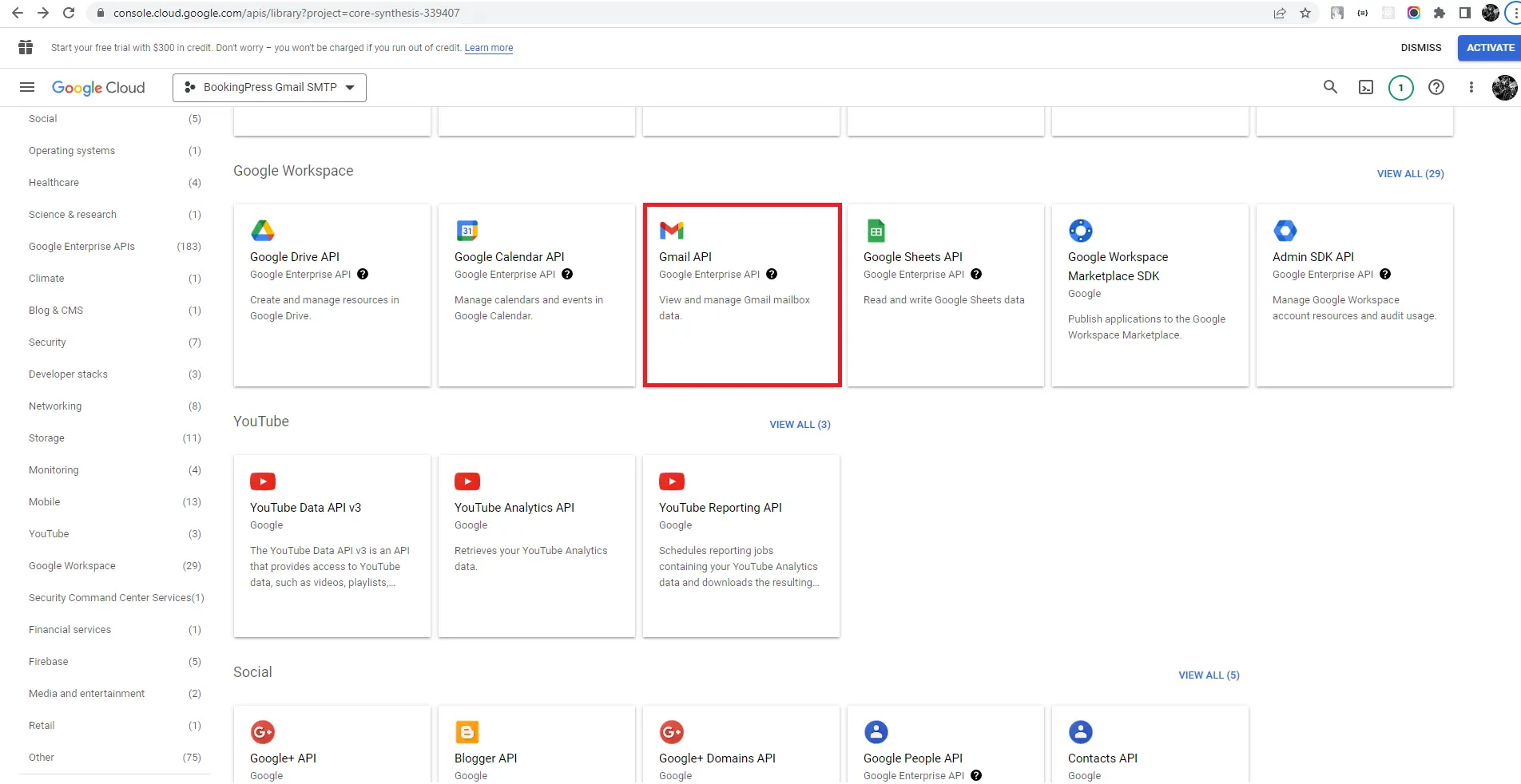Image resolution: width=1521 pixels, height=784 pixels.
Task: Open the search icon in top bar
Action: pos(1330,88)
